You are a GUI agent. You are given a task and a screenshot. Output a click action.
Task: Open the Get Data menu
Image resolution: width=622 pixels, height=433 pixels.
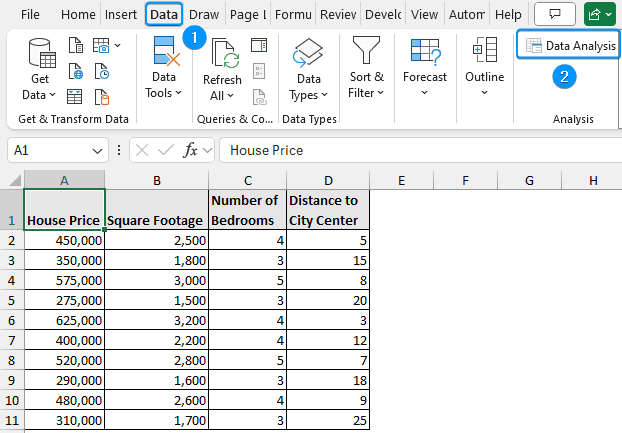(39, 69)
